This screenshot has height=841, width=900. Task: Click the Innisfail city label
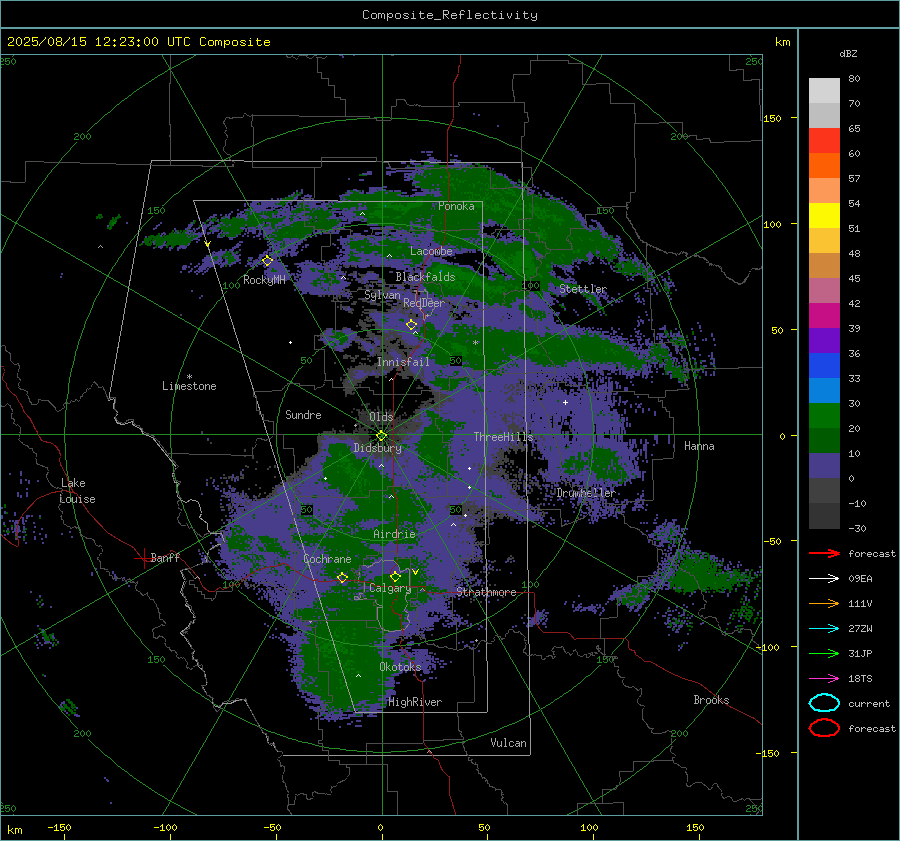point(403,362)
